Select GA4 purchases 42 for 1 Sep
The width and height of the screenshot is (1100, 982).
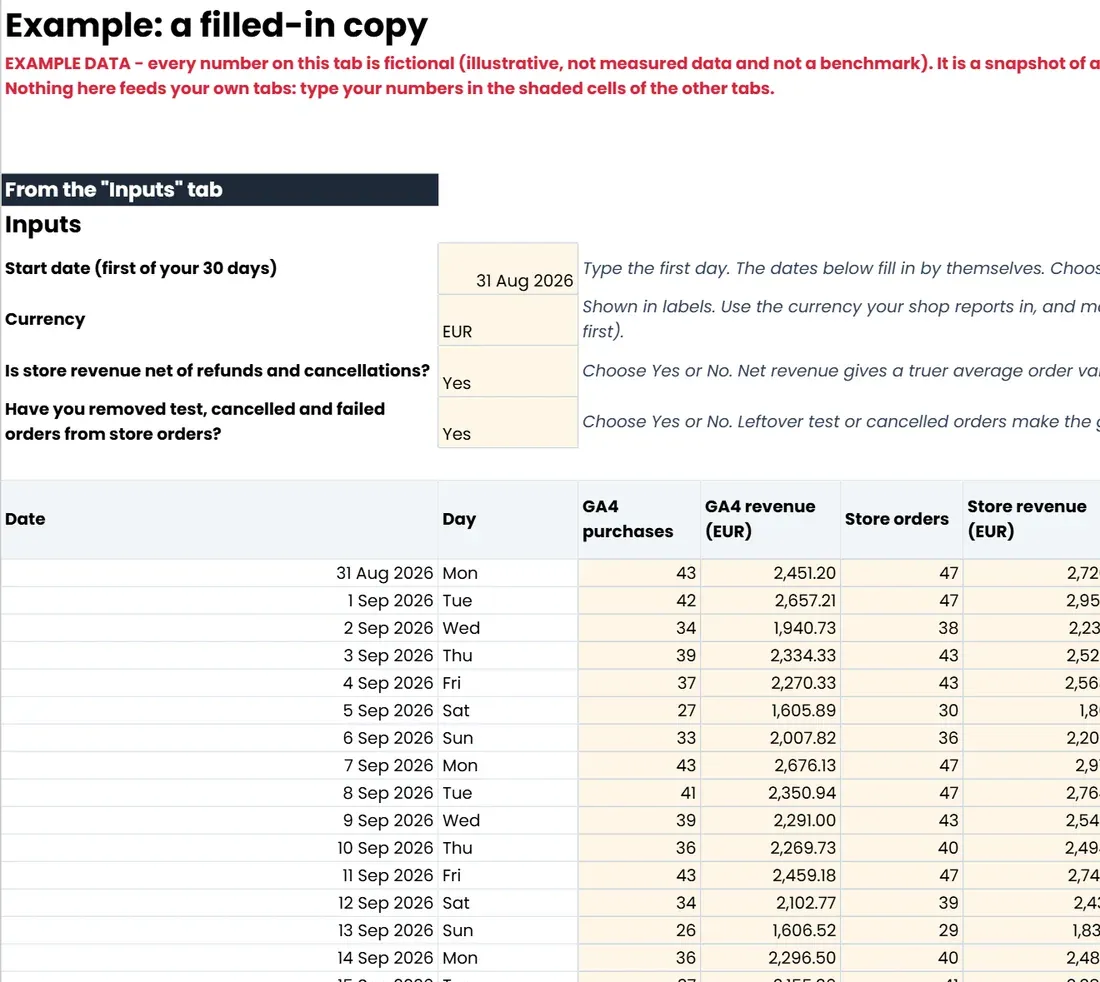(639, 600)
